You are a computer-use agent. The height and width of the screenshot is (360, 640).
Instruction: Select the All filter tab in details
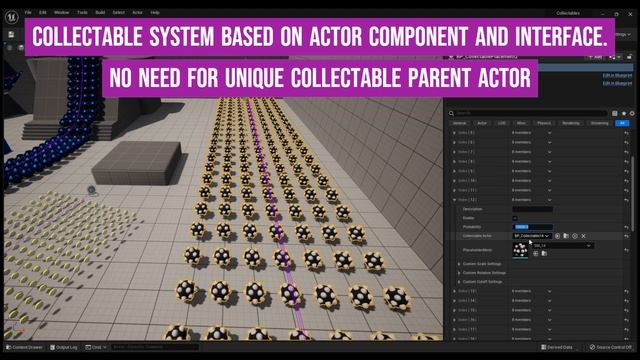(622, 123)
